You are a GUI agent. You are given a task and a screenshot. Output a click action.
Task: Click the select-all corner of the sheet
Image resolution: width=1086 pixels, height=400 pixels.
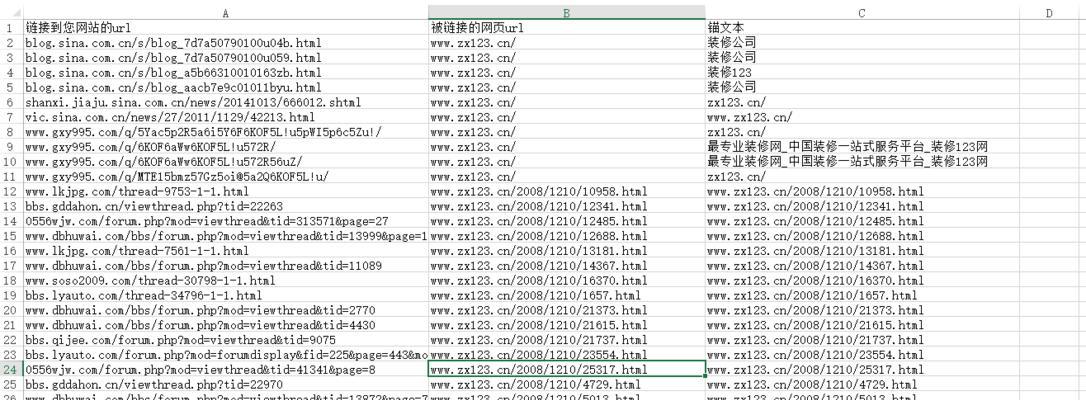click(x=10, y=13)
